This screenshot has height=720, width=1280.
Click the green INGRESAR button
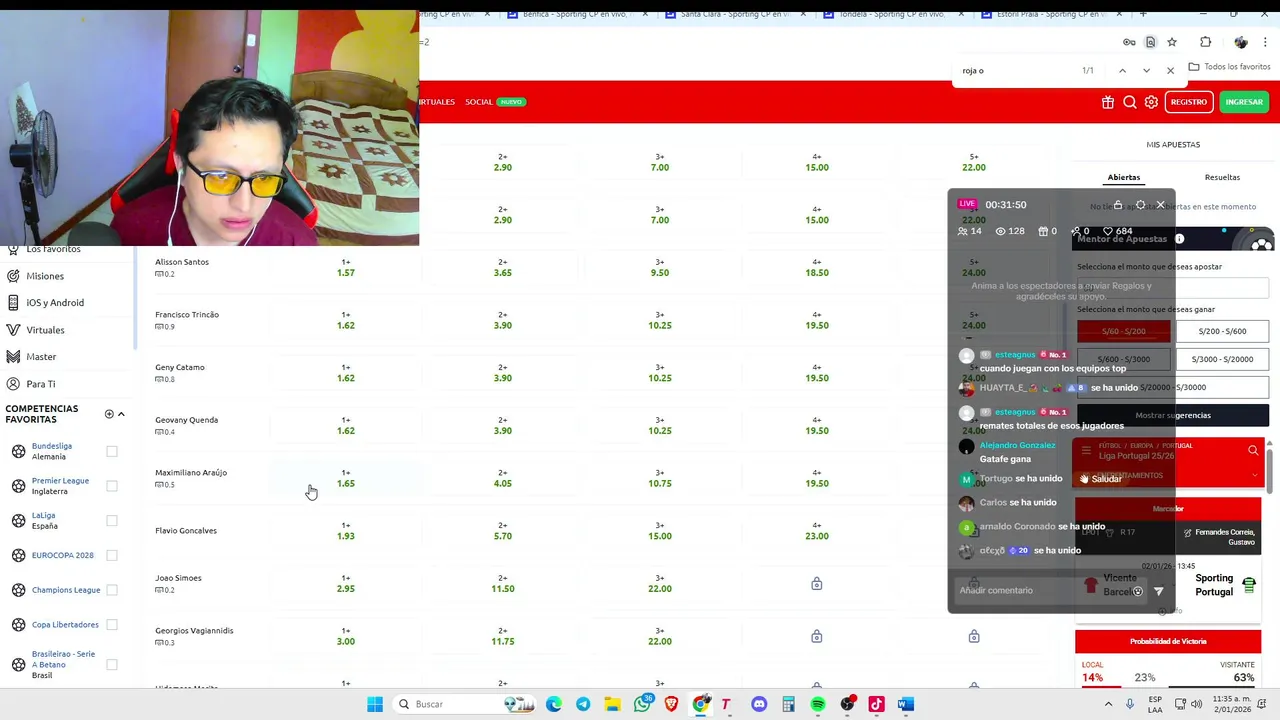1244,102
